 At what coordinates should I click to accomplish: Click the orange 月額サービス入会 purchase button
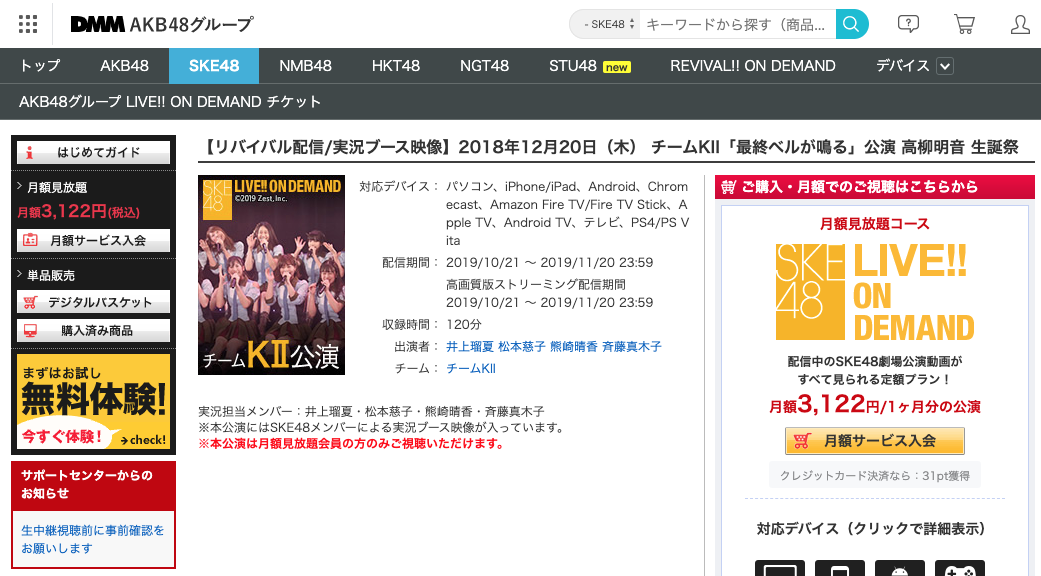[x=874, y=441]
